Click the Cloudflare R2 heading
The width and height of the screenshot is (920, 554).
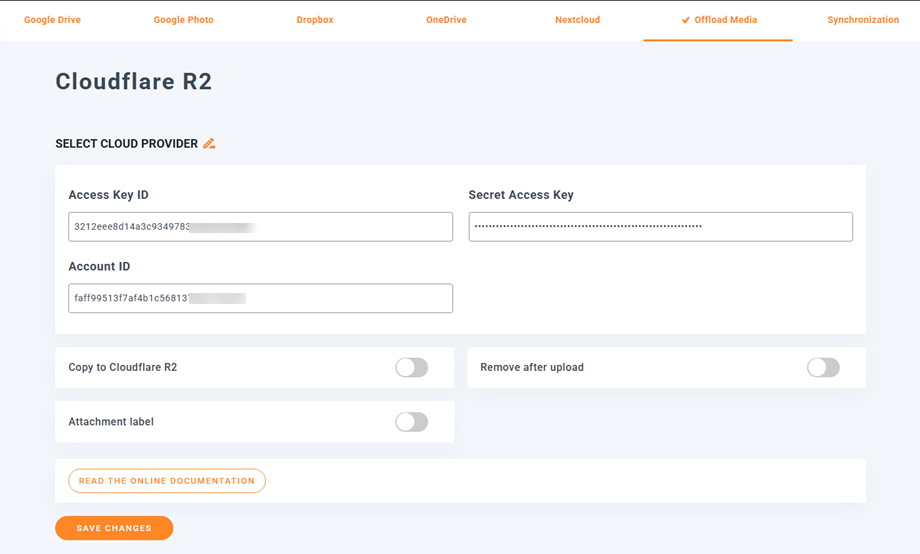click(134, 82)
